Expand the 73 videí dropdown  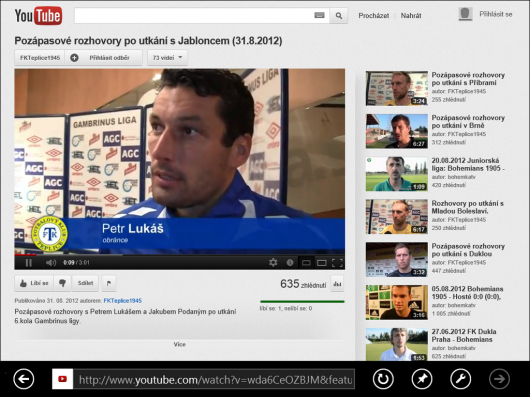point(167,58)
